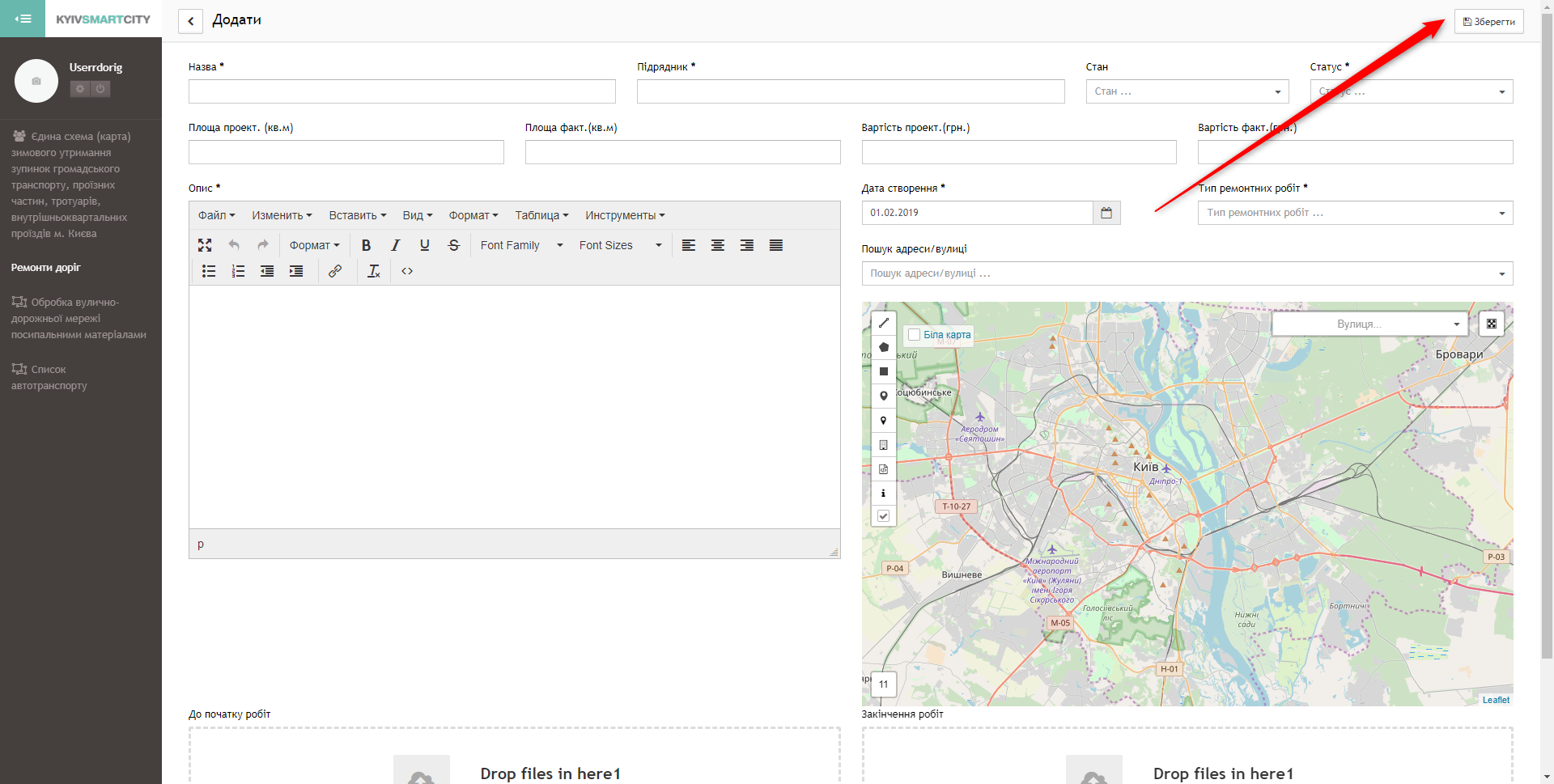
Task: Click the insert link icon
Action: coord(335,271)
